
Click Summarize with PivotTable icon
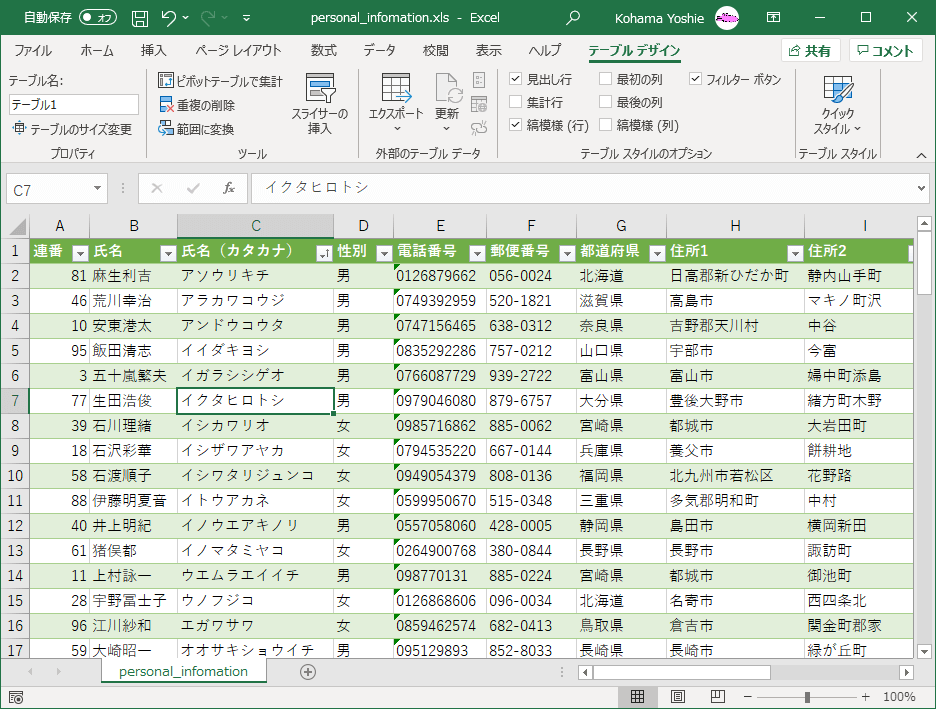pos(167,81)
